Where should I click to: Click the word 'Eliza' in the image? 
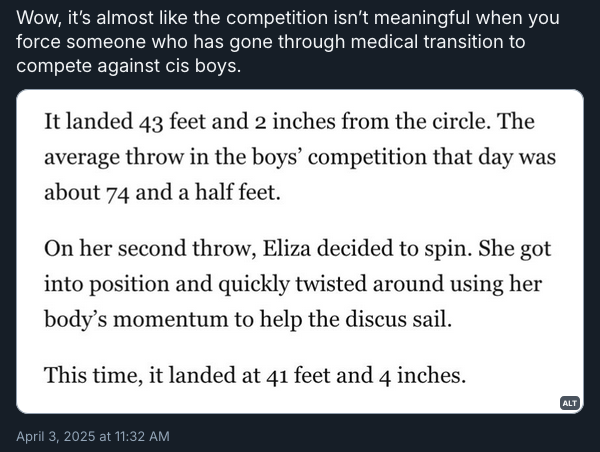(287, 248)
